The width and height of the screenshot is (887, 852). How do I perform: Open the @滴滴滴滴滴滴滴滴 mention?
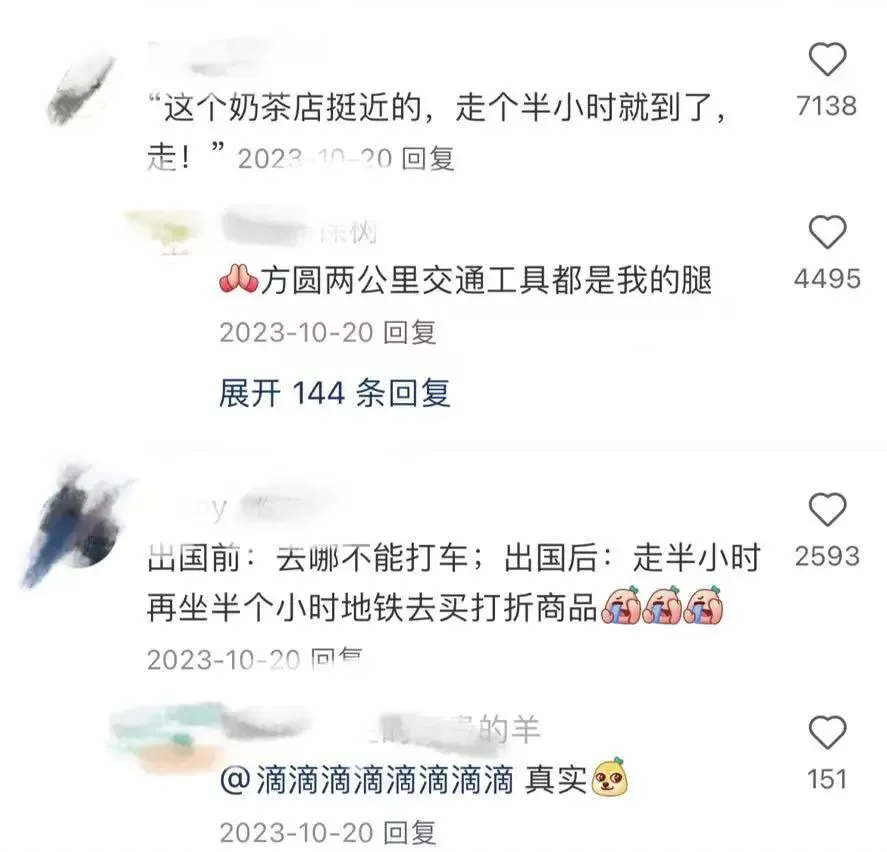[367, 781]
